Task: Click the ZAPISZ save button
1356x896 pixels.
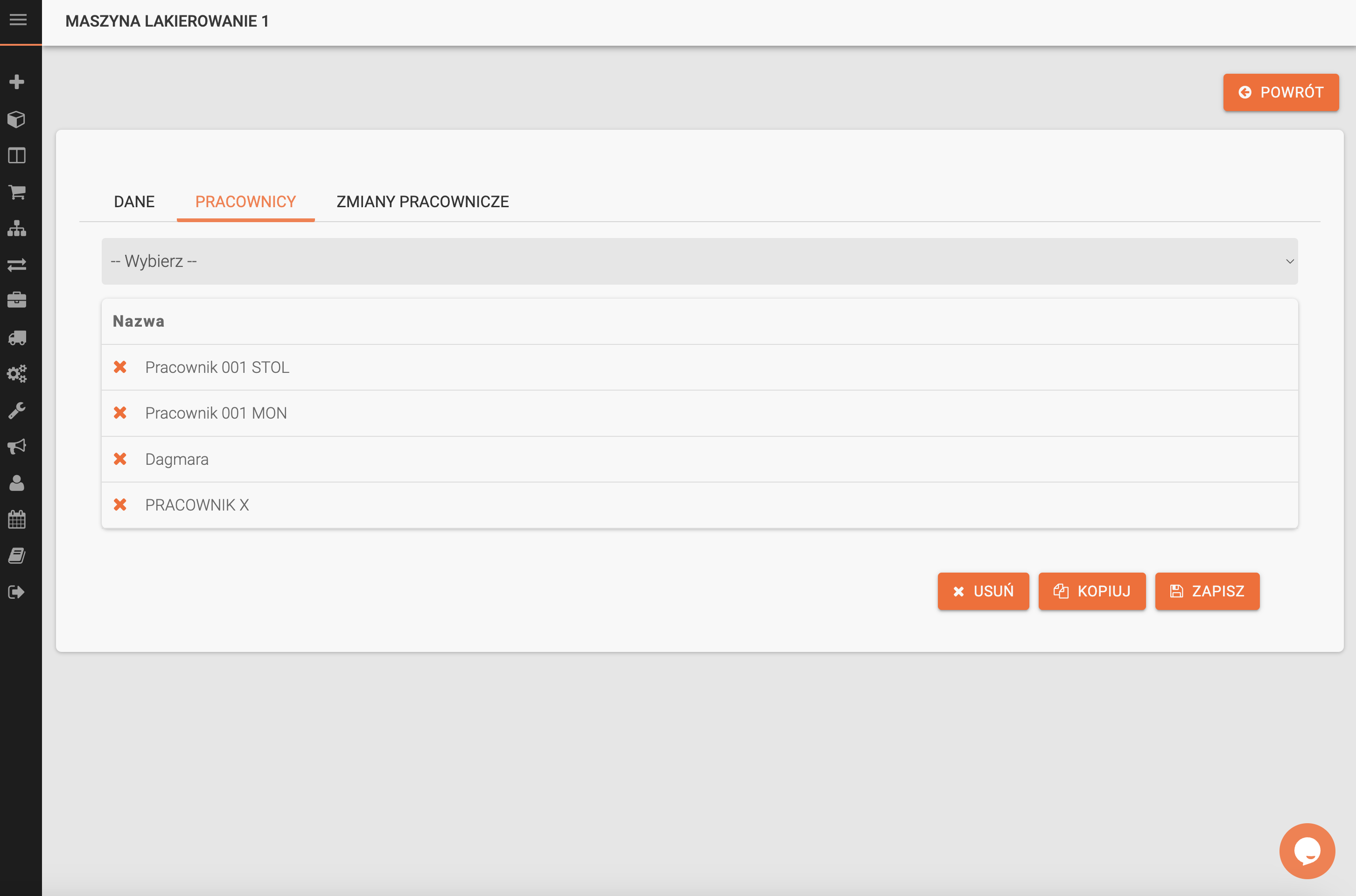Action: tap(1207, 591)
